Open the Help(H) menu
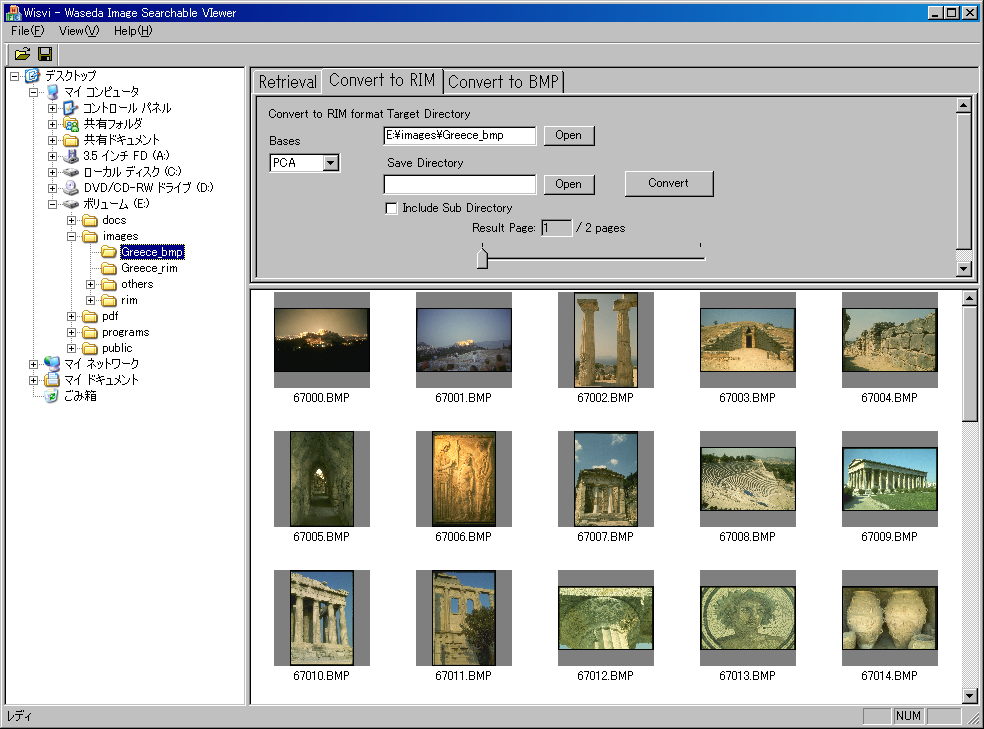Viewport: 984px width, 729px height. click(133, 31)
